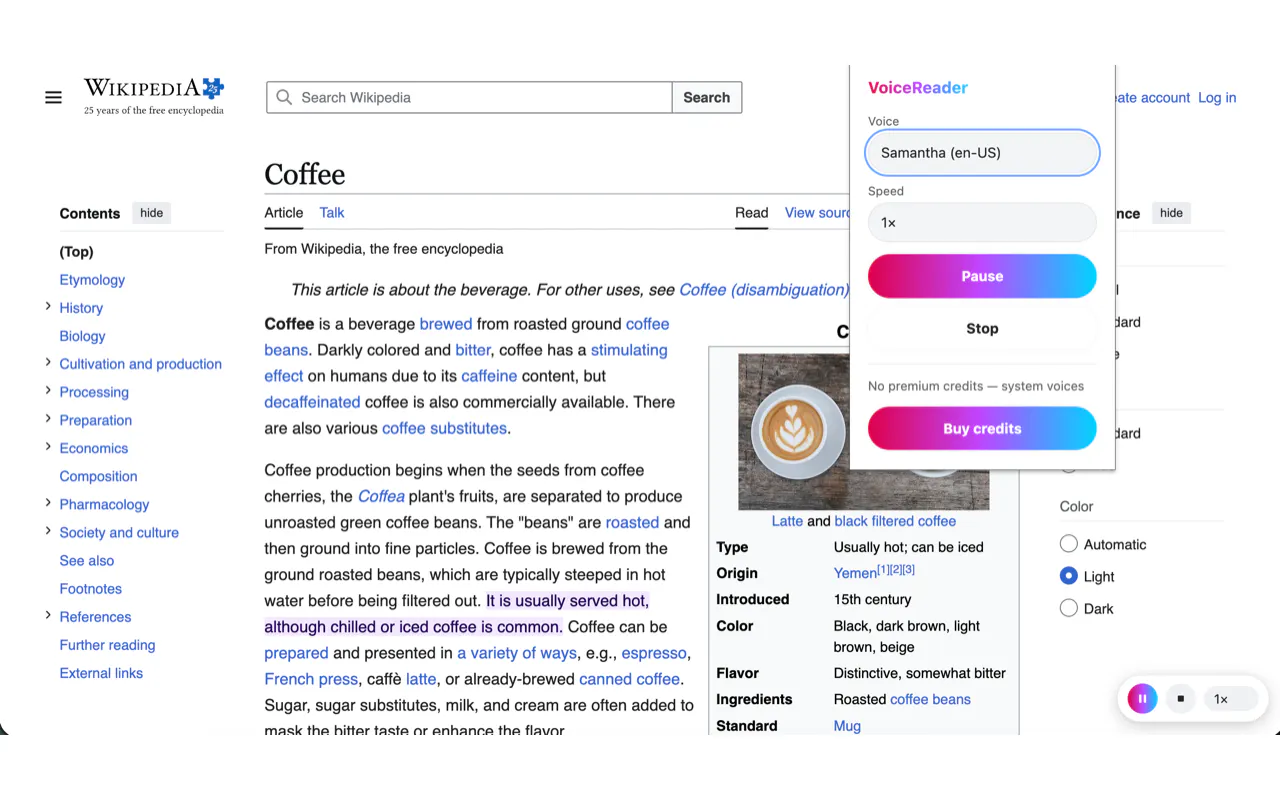Expand Society and culture in Contents
Image resolution: width=1280 pixels, height=800 pixels.
pyautogui.click(x=48, y=531)
